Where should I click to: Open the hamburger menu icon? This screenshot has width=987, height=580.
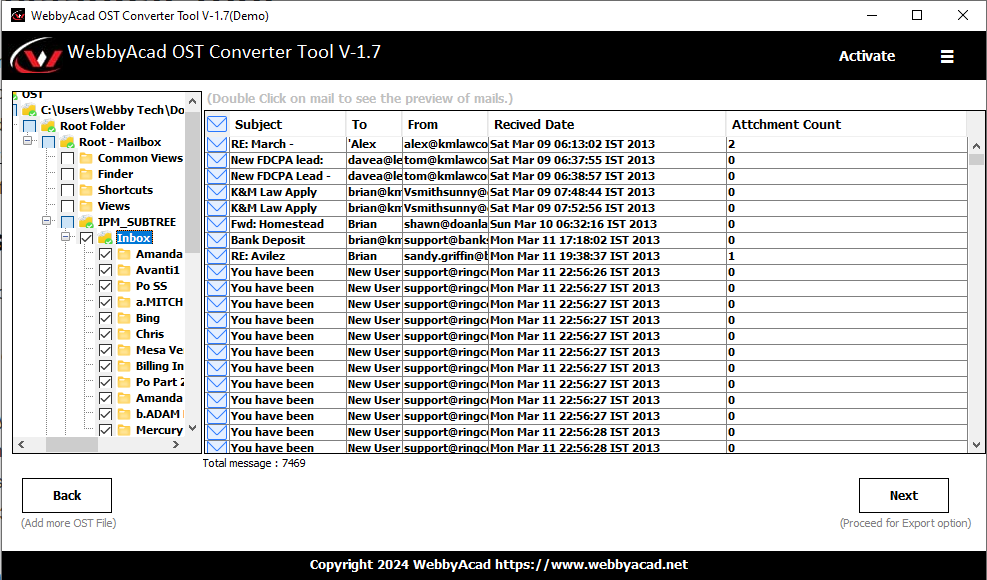click(947, 57)
